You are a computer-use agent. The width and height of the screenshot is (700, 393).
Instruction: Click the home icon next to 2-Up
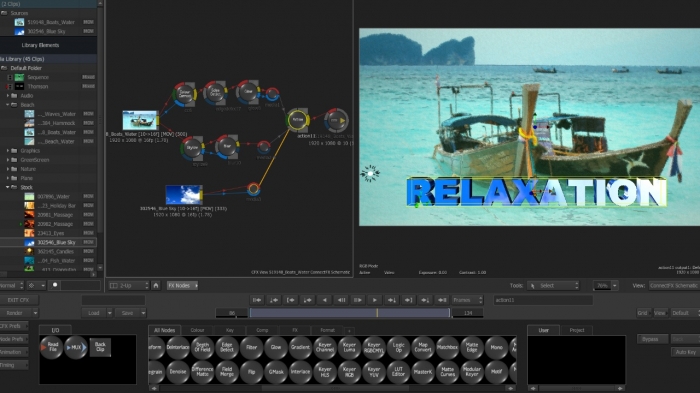coord(156,285)
